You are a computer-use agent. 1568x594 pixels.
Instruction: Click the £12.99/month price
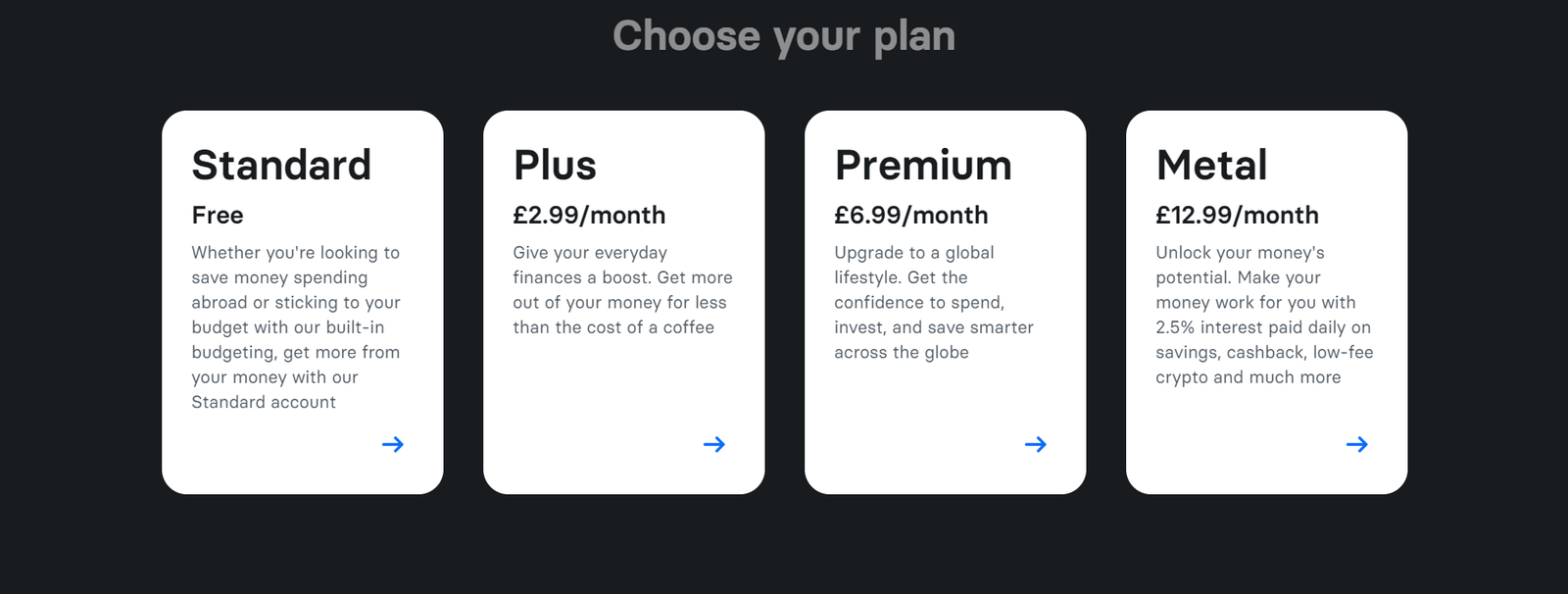pos(1237,216)
